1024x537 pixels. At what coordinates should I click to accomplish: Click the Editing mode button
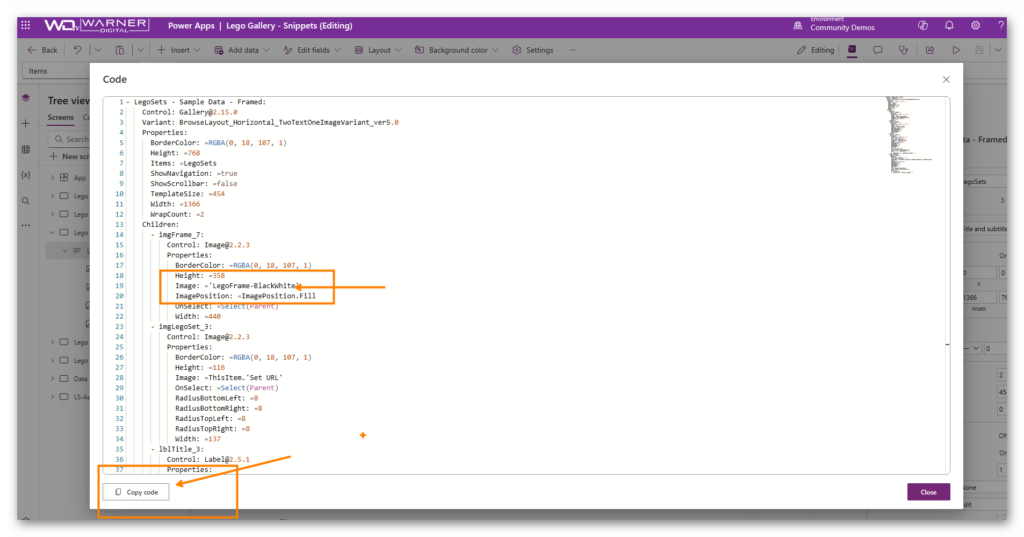pyautogui.click(x=815, y=50)
